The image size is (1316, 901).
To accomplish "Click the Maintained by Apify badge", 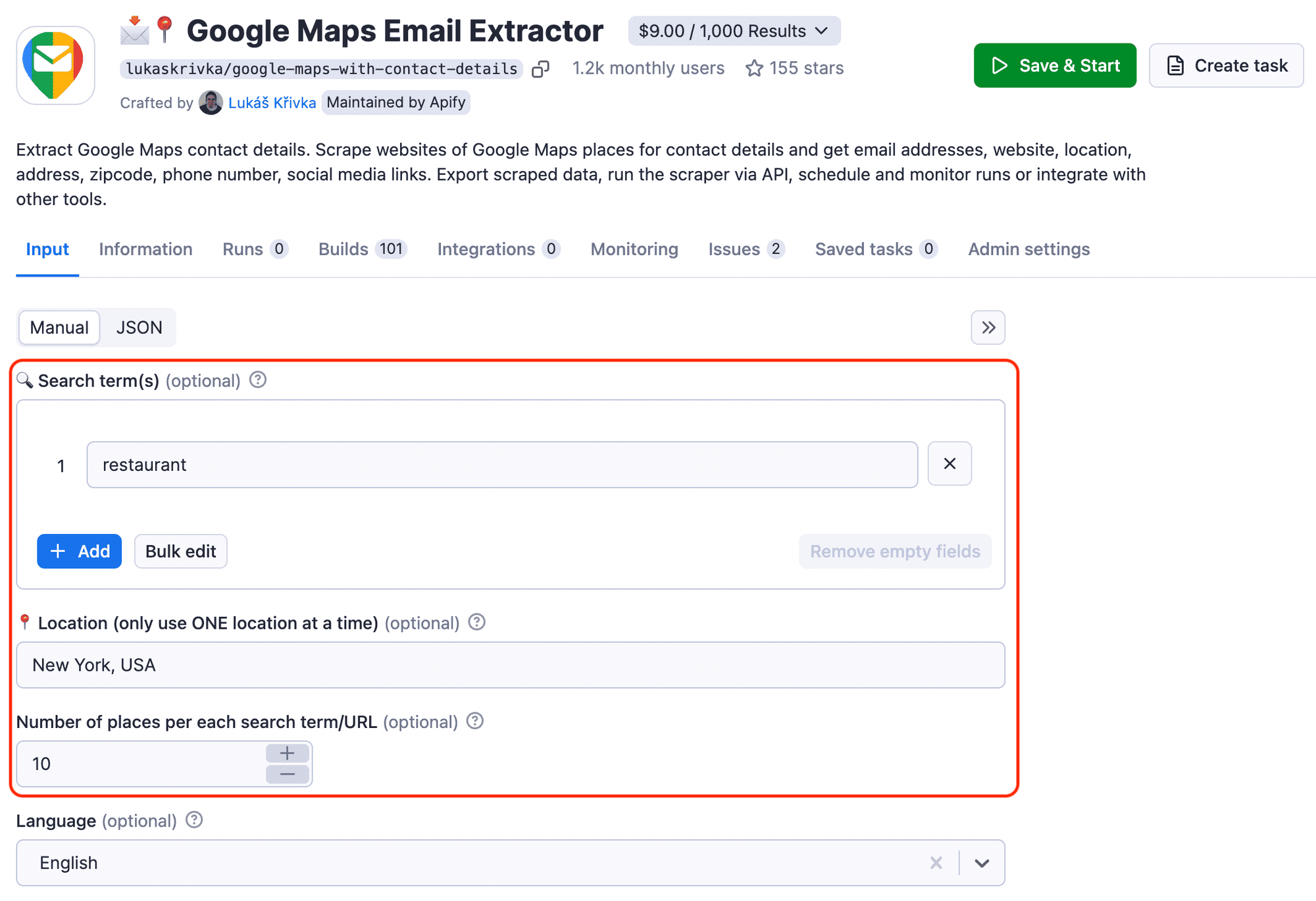I will pos(396,103).
